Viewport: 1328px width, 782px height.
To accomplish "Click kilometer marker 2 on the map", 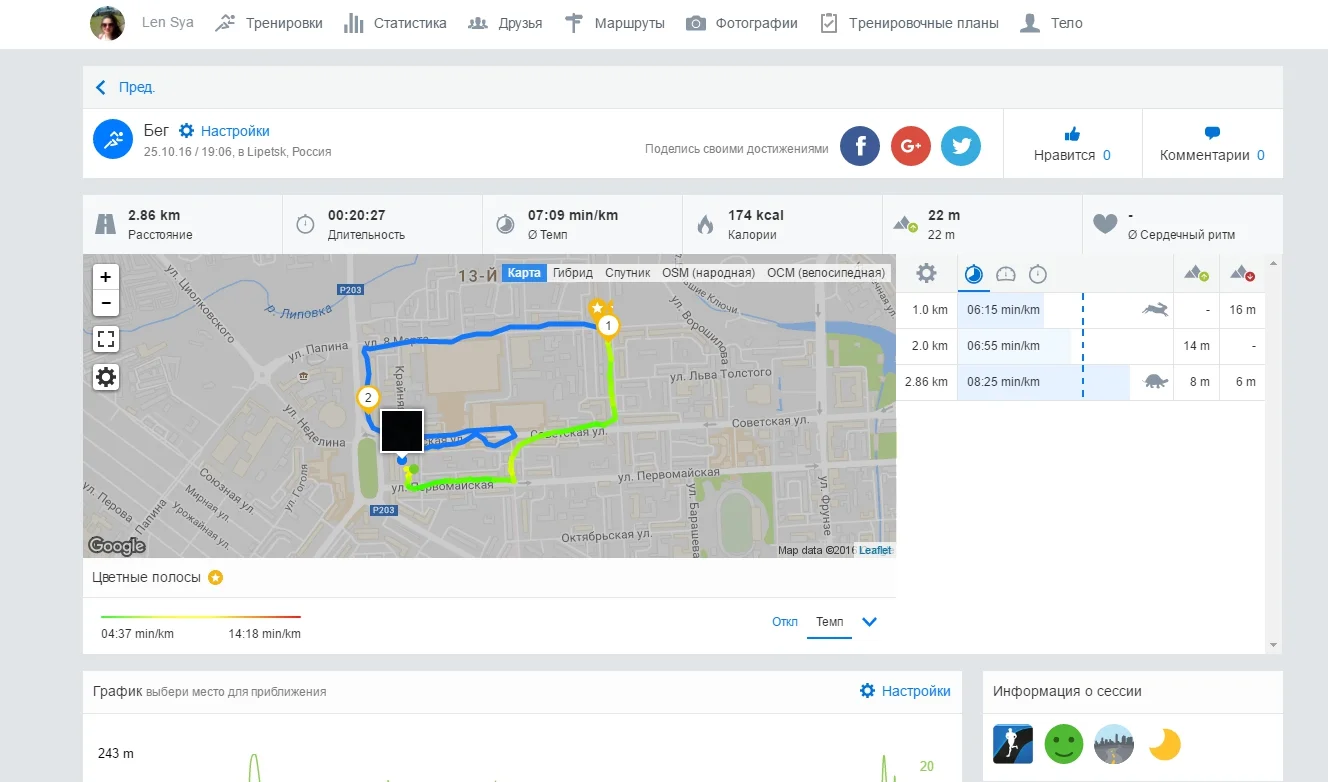I will pyautogui.click(x=368, y=400).
